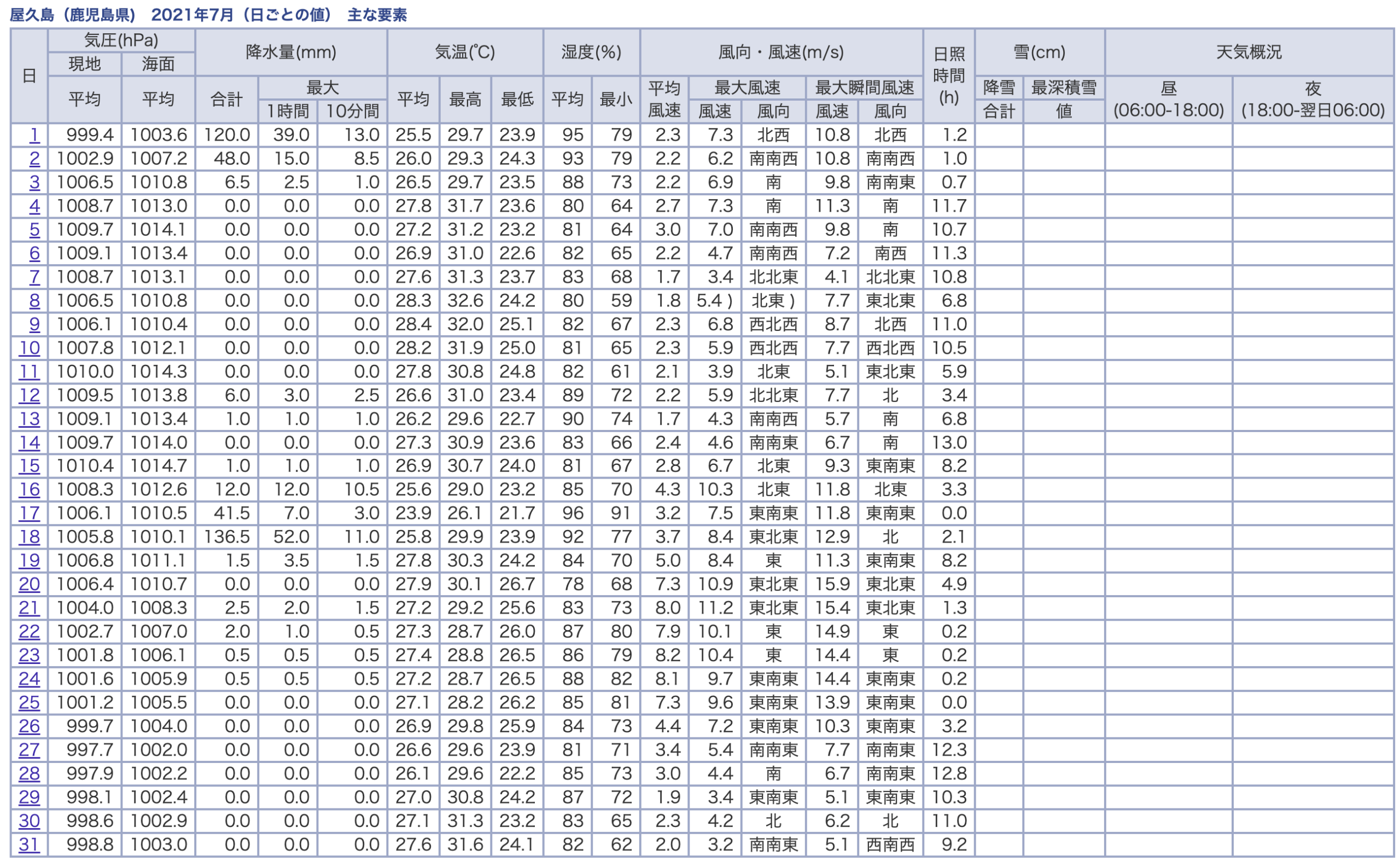1400x862 pixels.
Task: Click the 風向・風速(m/s) header
Action: (x=781, y=53)
